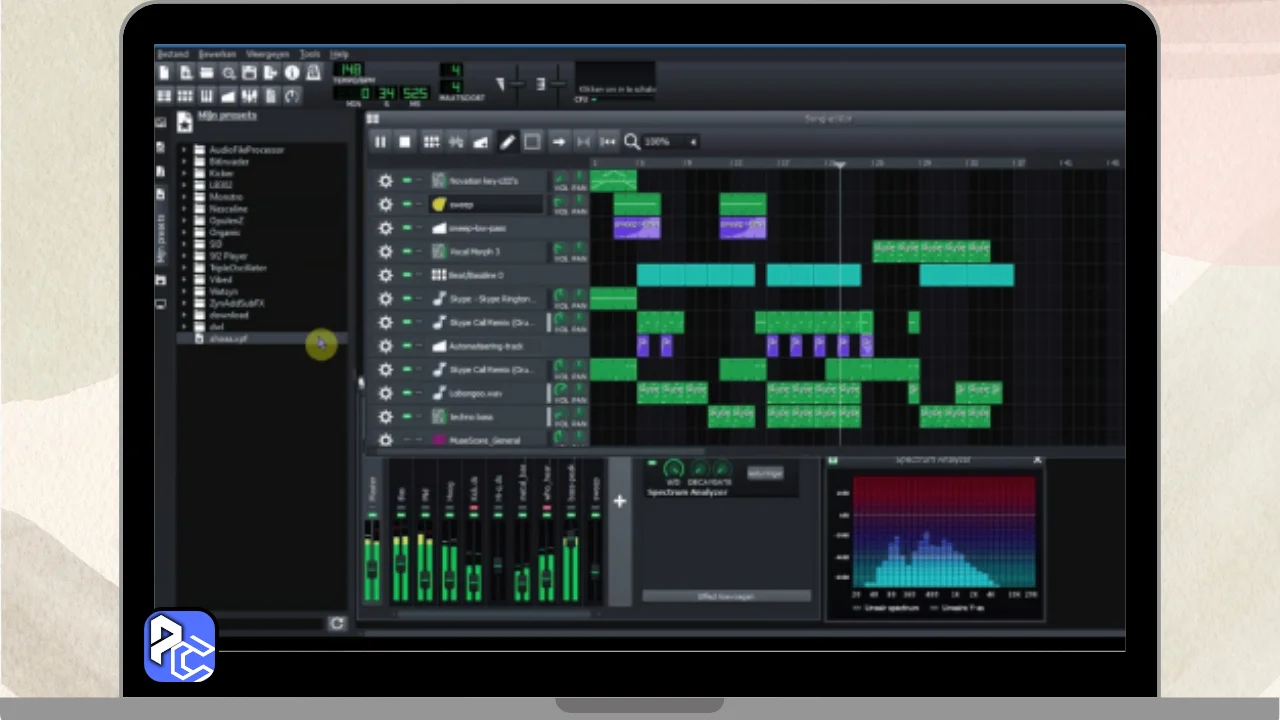The height and width of the screenshot is (720, 1280).
Task: Select draw mode pencil in Song Editor
Action: [x=507, y=142]
